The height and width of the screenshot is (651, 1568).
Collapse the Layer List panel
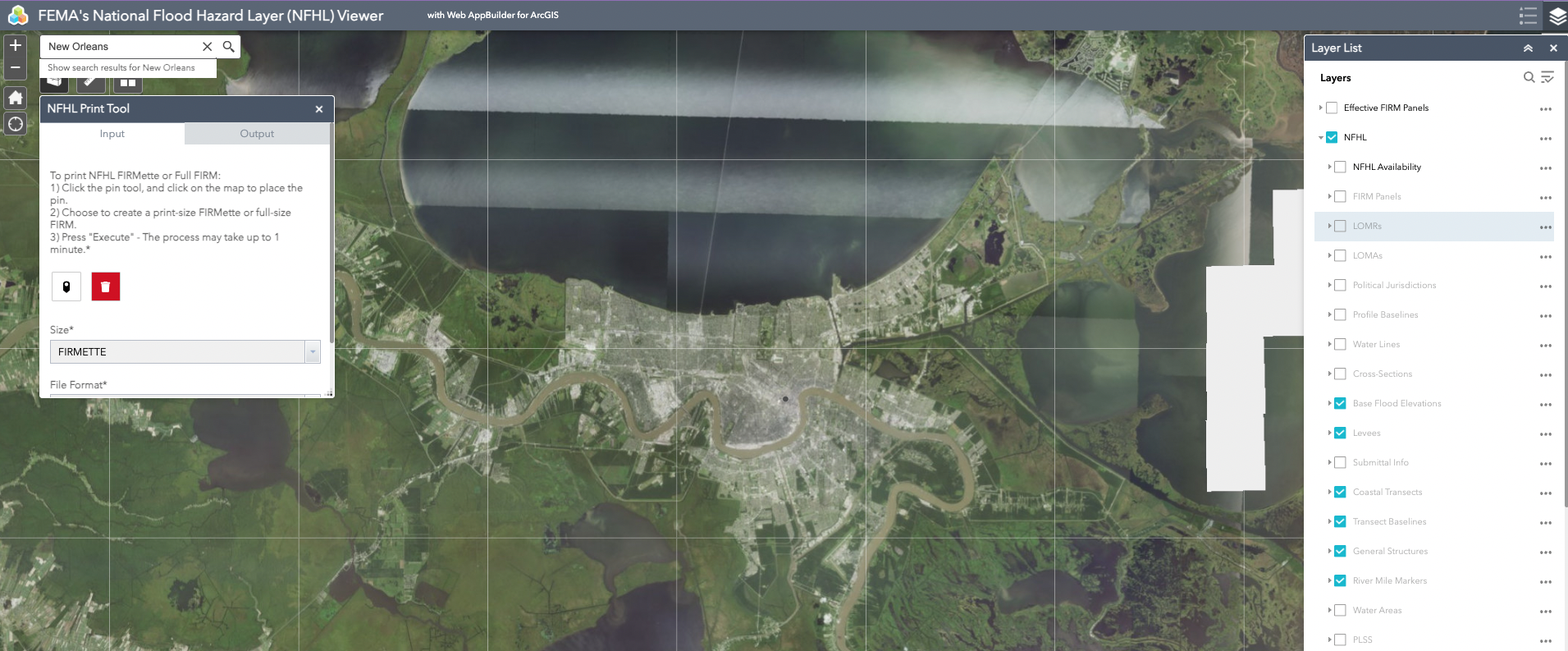[x=1528, y=48]
